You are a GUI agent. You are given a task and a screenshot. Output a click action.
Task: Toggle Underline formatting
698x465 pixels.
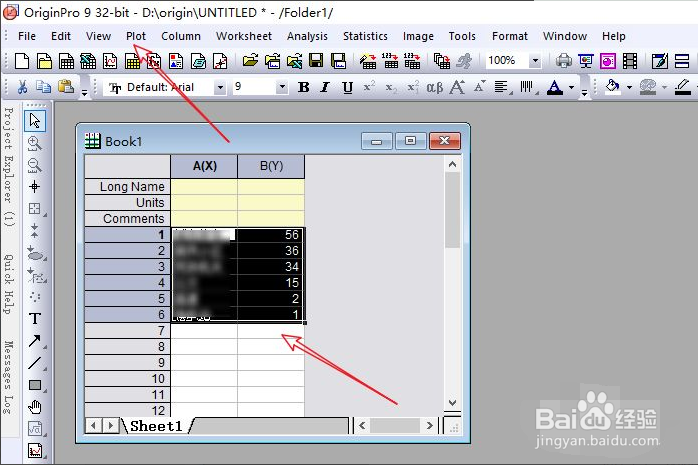347,87
